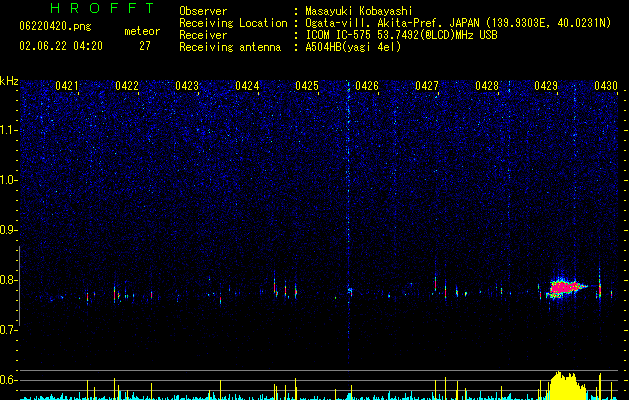Click the 0421 time marker
The image size is (629, 400).
click(67, 86)
